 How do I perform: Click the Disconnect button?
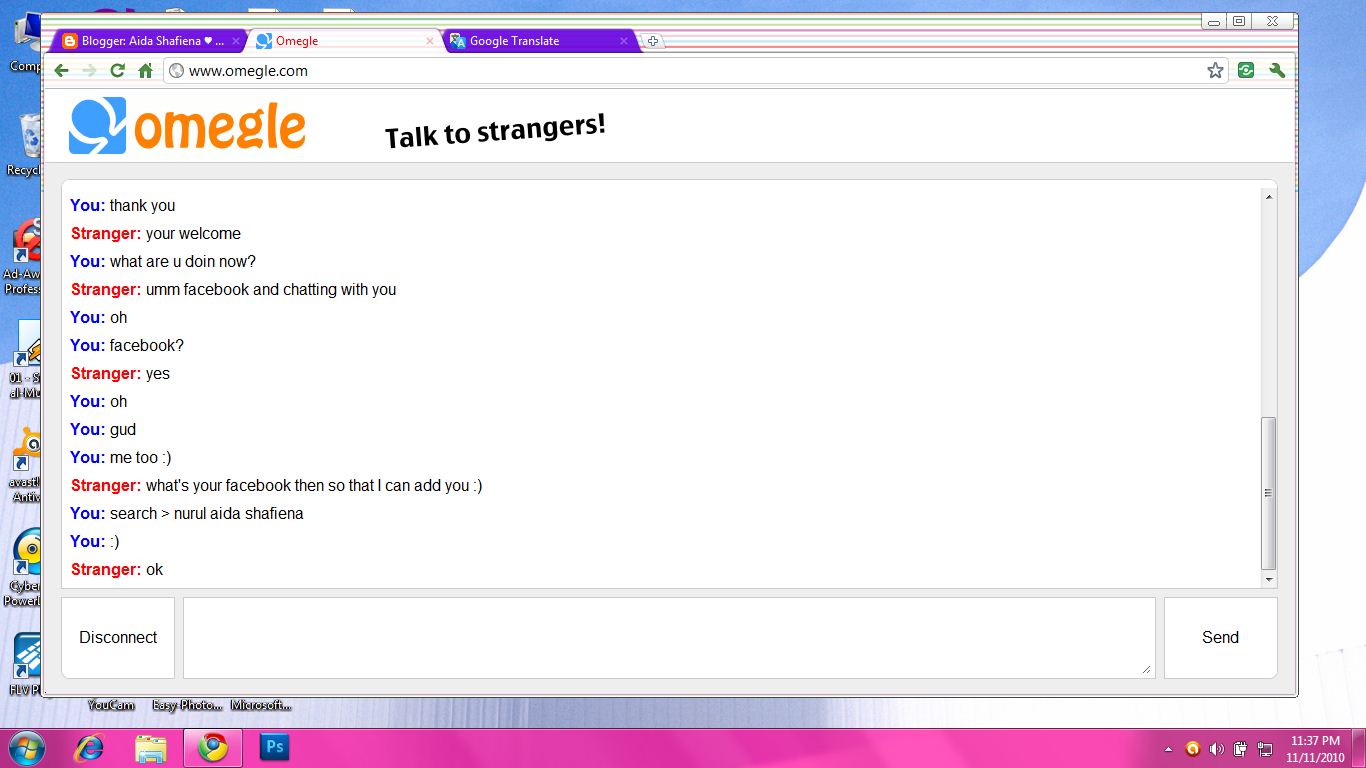point(118,637)
